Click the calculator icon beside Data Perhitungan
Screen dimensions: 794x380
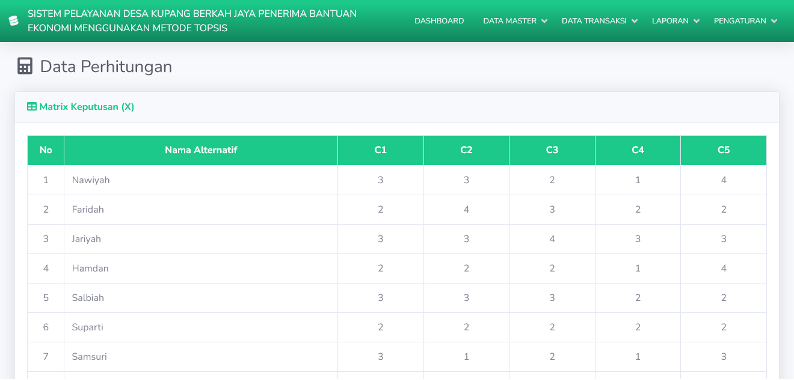click(25, 66)
